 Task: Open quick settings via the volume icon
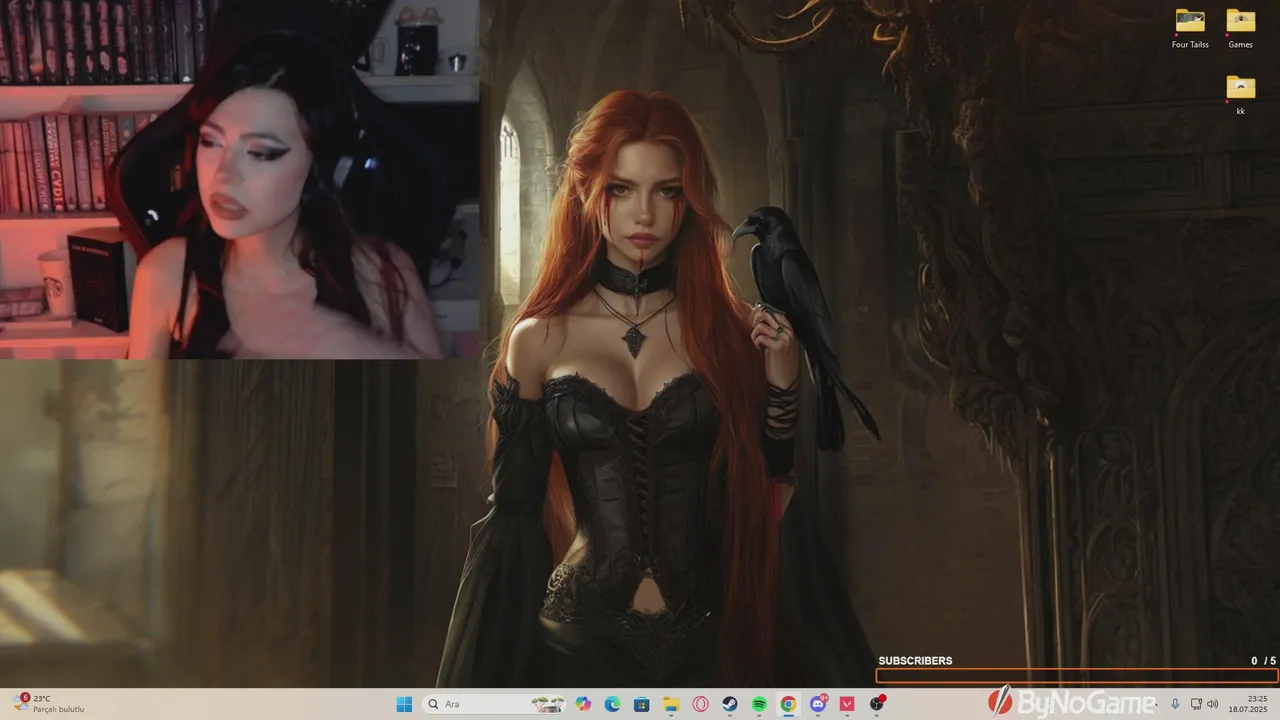pyautogui.click(x=1213, y=704)
